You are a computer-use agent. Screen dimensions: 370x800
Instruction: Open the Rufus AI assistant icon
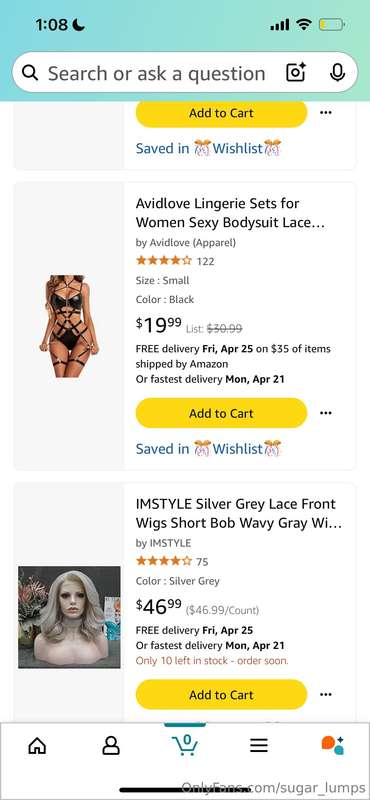333,745
